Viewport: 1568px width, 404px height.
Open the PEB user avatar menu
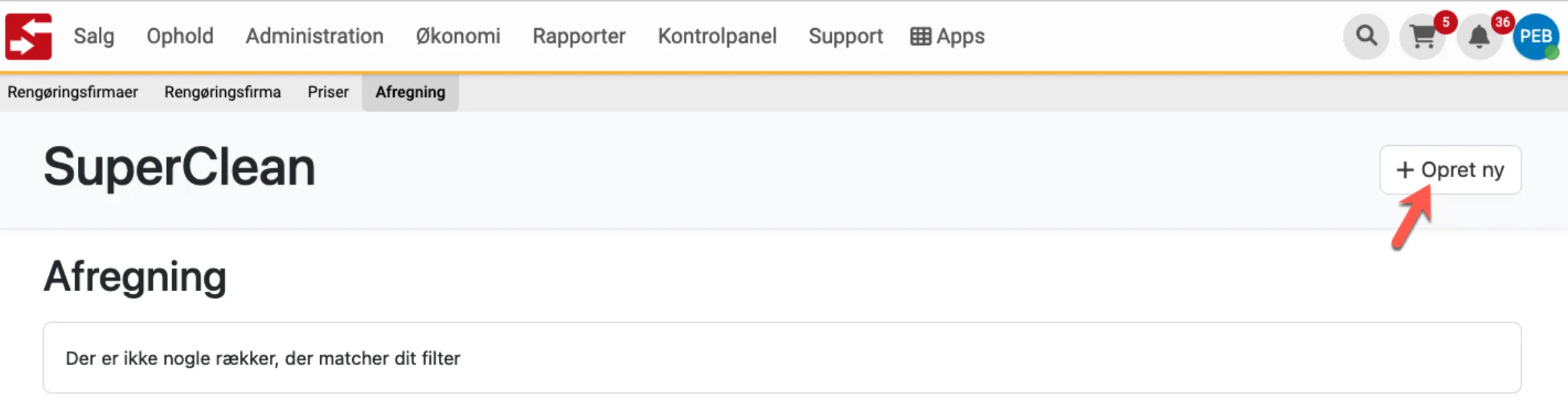coord(1535,36)
